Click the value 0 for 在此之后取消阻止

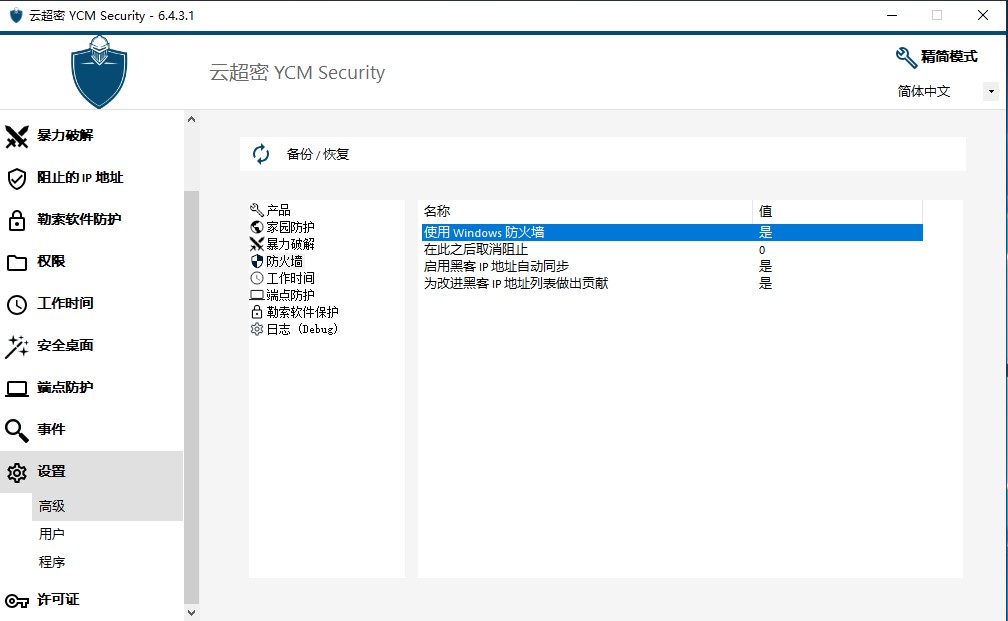click(762, 250)
